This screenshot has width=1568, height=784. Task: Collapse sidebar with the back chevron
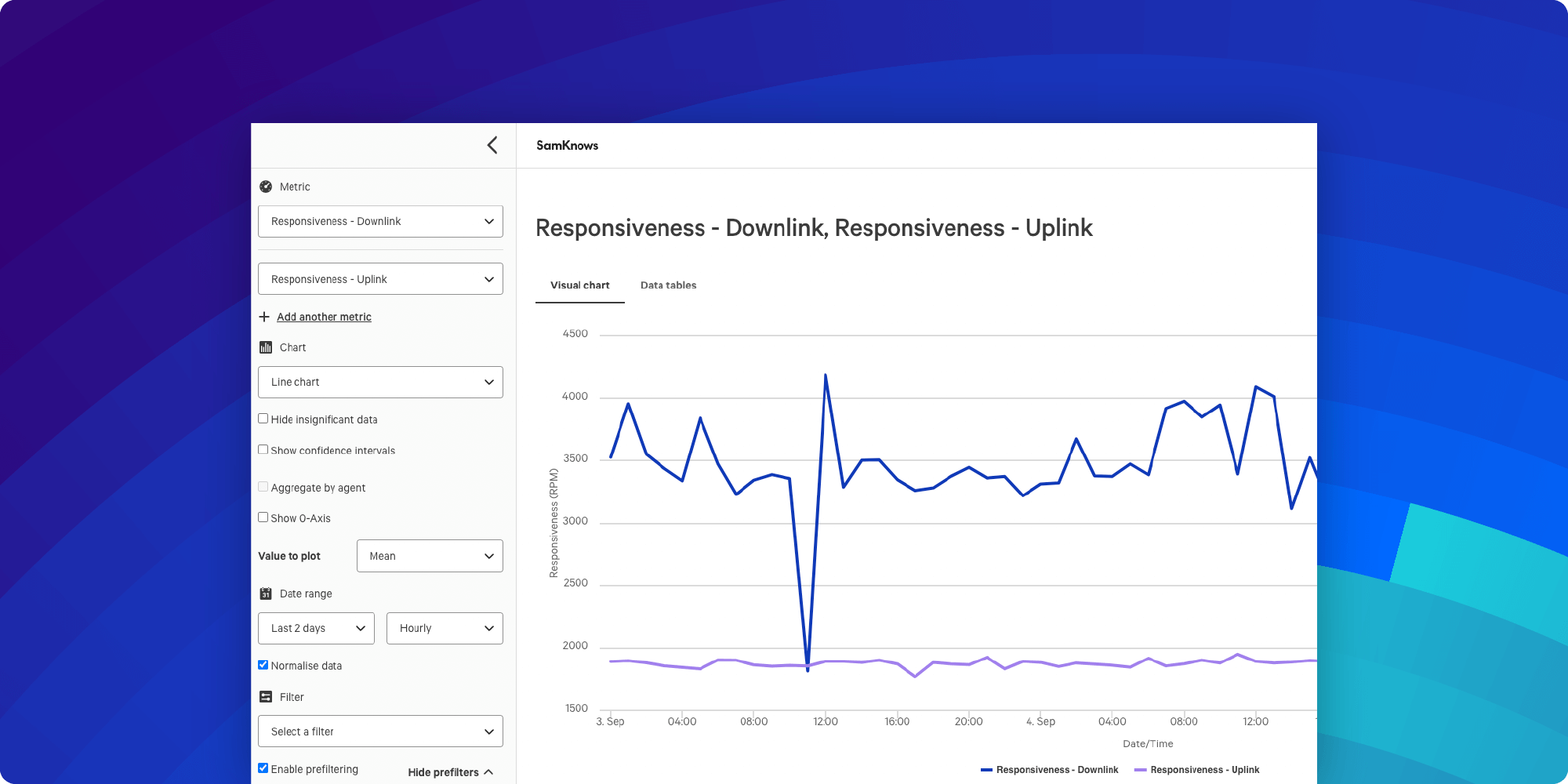[x=492, y=145]
